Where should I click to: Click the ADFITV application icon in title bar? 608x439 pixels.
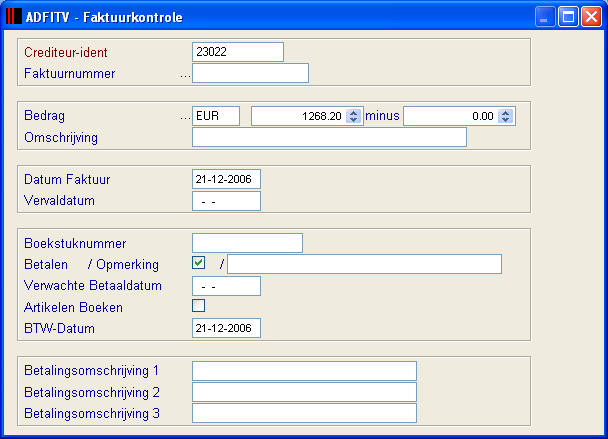(x=14, y=16)
